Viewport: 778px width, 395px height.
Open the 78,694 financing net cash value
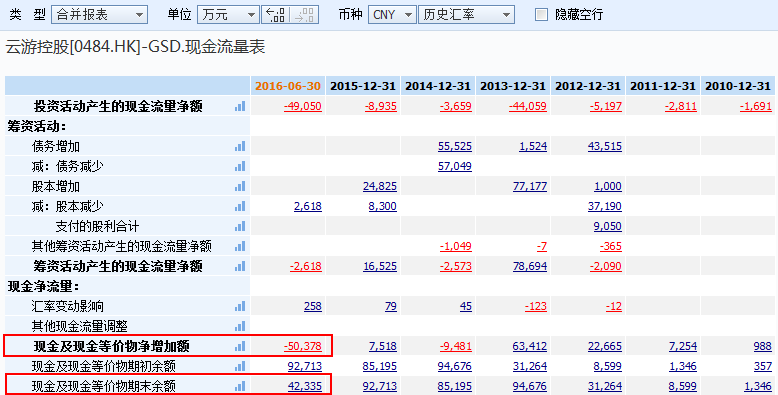point(530,266)
